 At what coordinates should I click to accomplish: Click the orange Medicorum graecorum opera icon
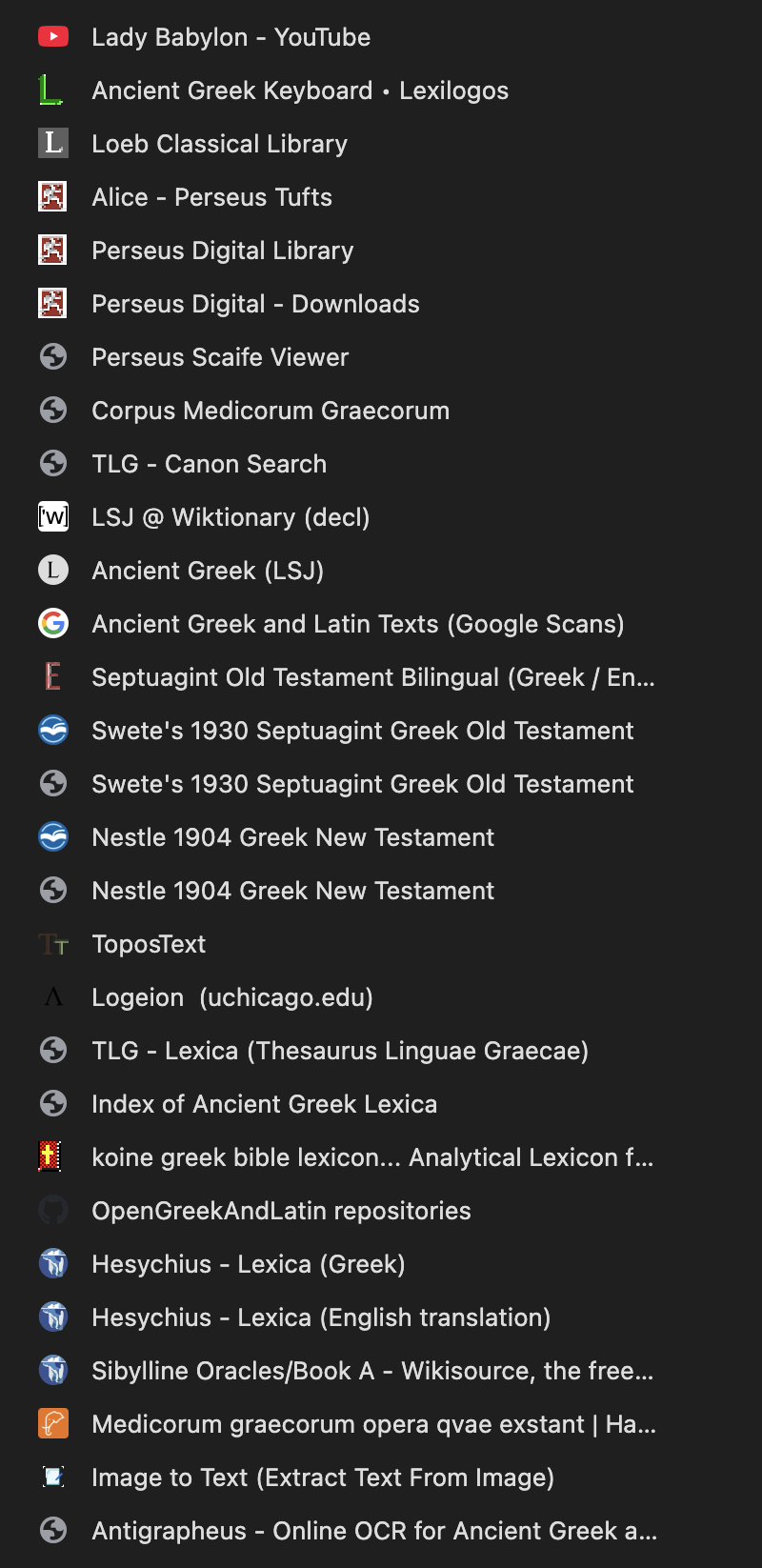tap(53, 1424)
